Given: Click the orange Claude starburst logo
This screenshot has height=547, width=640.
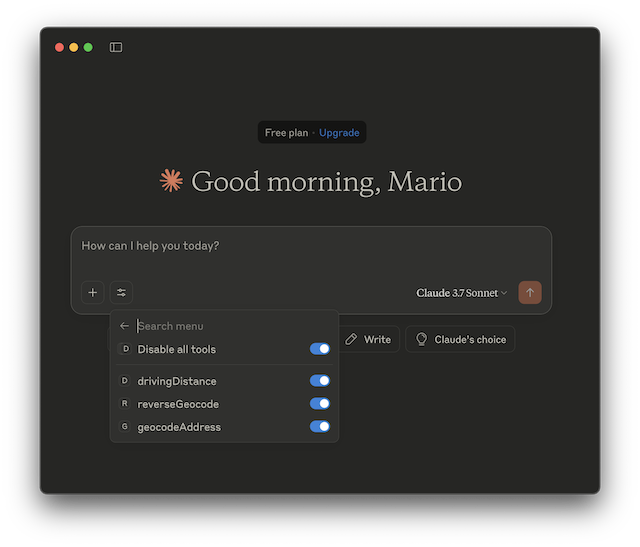Looking at the screenshot, I should 171,180.
